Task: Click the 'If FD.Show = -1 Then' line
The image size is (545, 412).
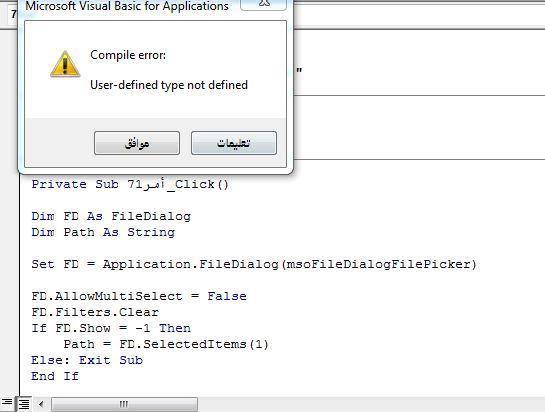Action: coord(111,328)
